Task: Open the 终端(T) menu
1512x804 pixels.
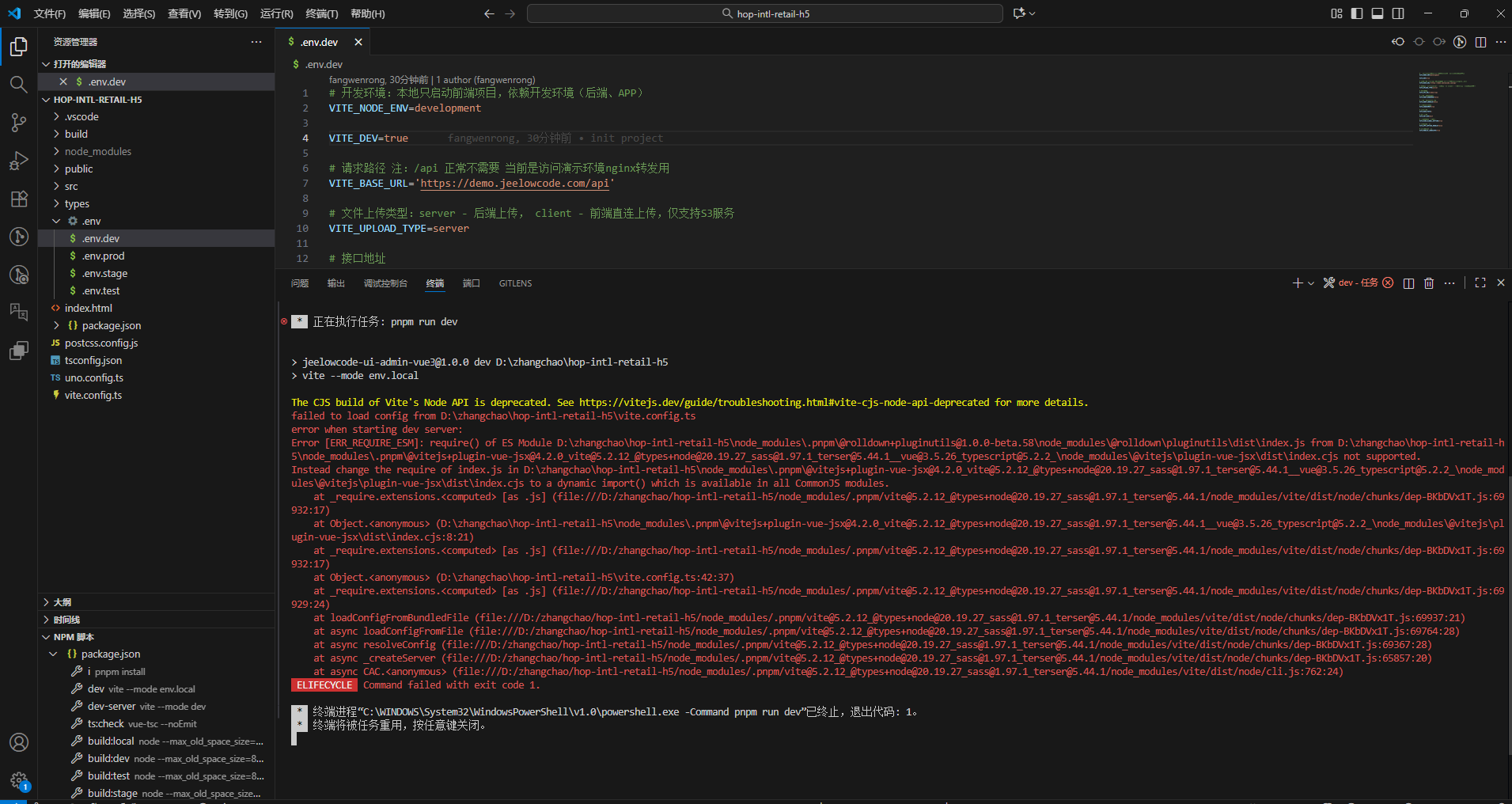Action: [x=321, y=13]
